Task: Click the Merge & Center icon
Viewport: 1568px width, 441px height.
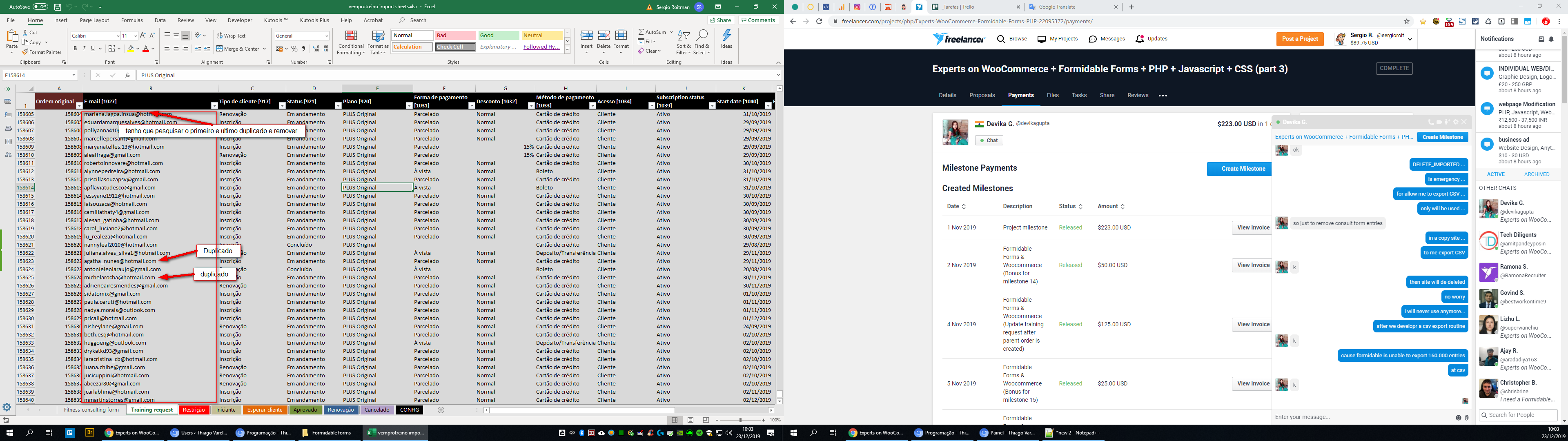Action: click(219, 49)
